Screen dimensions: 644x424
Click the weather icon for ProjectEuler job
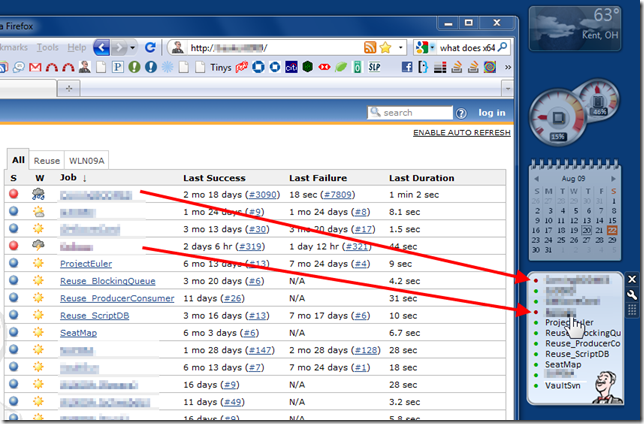point(38,263)
